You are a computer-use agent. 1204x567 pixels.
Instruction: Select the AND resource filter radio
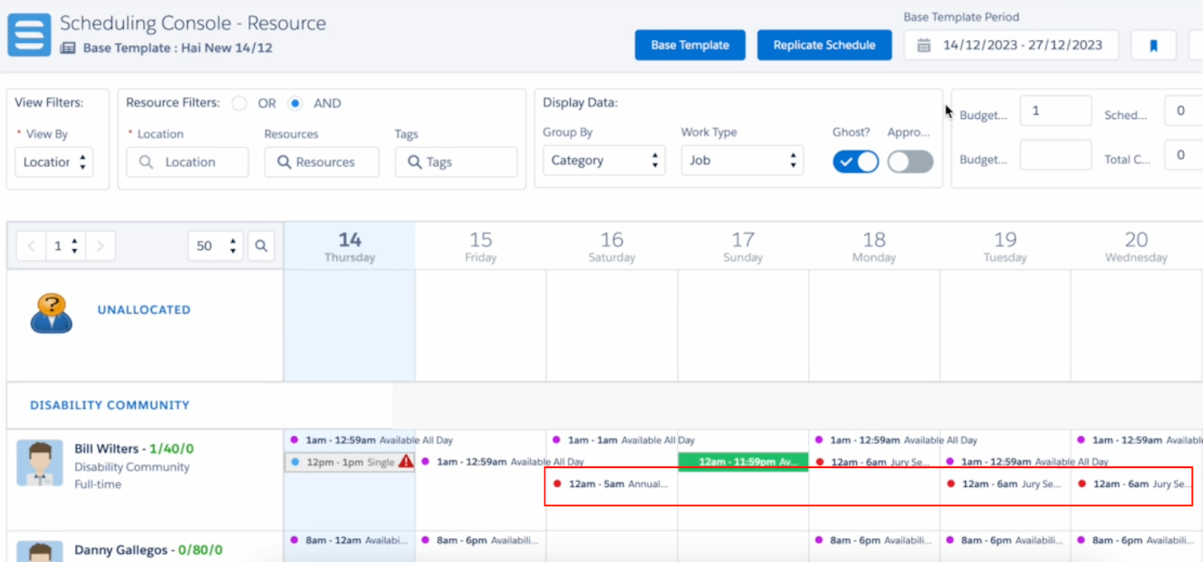click(295, 103)
